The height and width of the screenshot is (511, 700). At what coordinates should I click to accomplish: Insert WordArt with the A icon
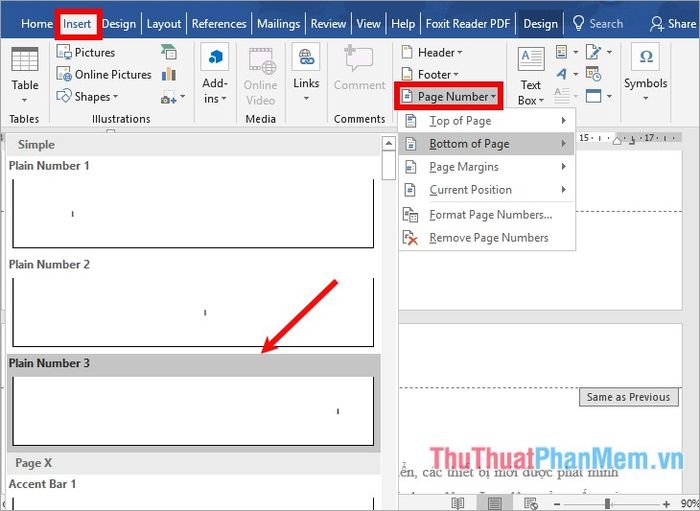tap(562, 74)
